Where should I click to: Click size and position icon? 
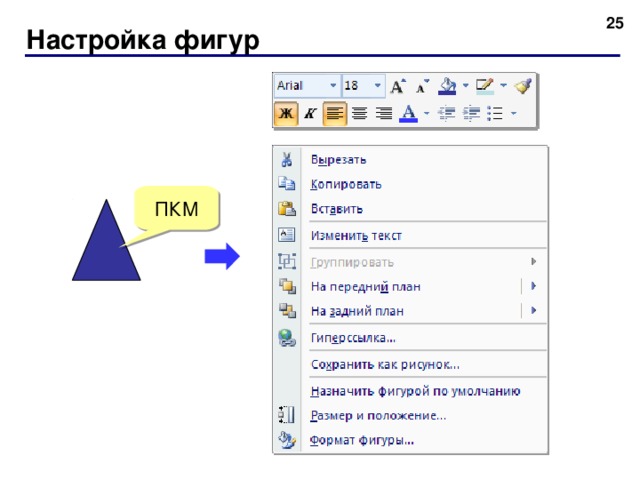tap(287, 415)
